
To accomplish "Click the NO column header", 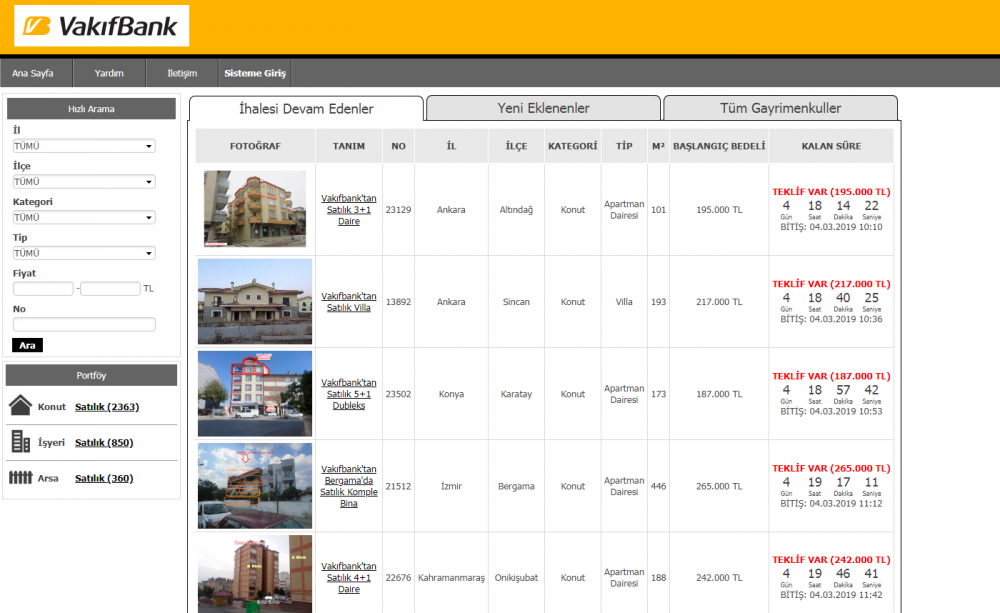I will coord(399,146).
